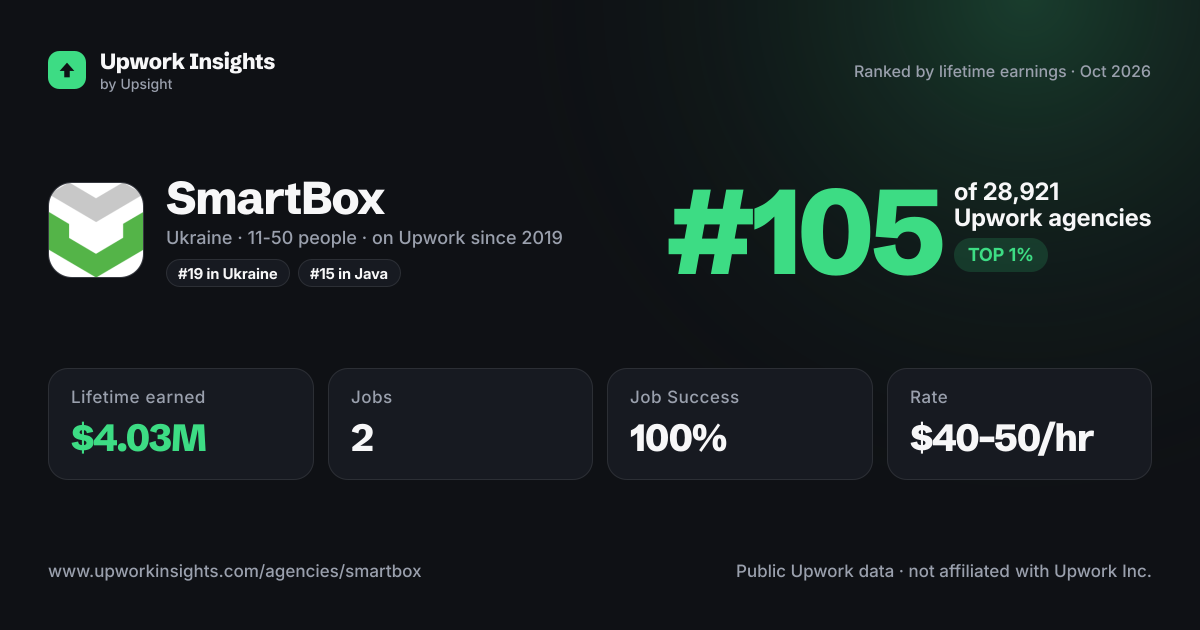Image resolution: width=1200 pixels, height=630 pixels.
Task: Click the Job Success label
Action: click(x=684, y=397)
